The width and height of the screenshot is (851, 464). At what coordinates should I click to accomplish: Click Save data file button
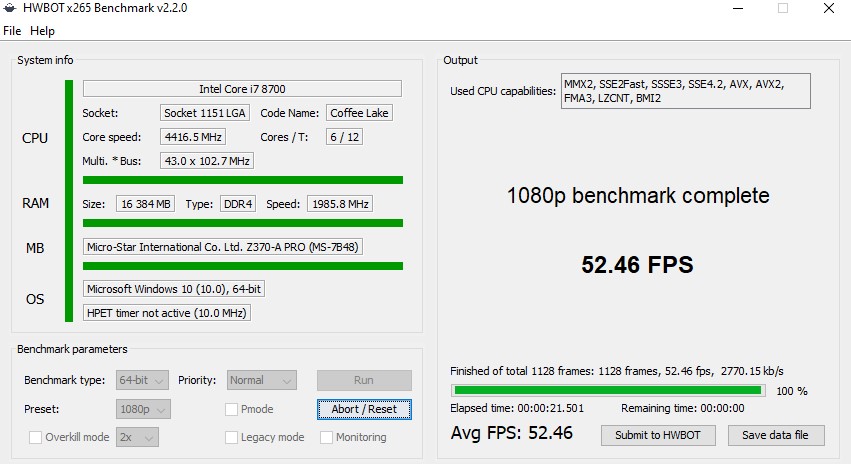(776, 435)
